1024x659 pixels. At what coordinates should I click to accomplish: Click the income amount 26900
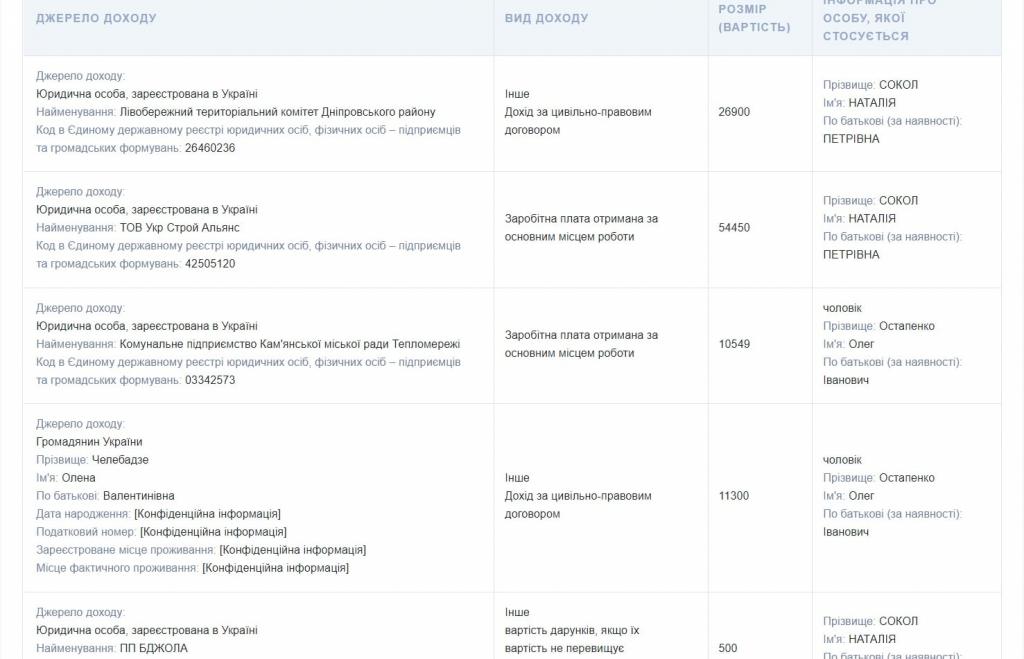point(734,112)
